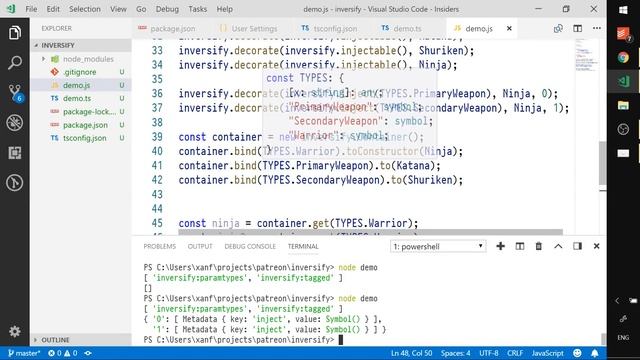
Task: Open the Tasks menu
Action: click(198, 9)
